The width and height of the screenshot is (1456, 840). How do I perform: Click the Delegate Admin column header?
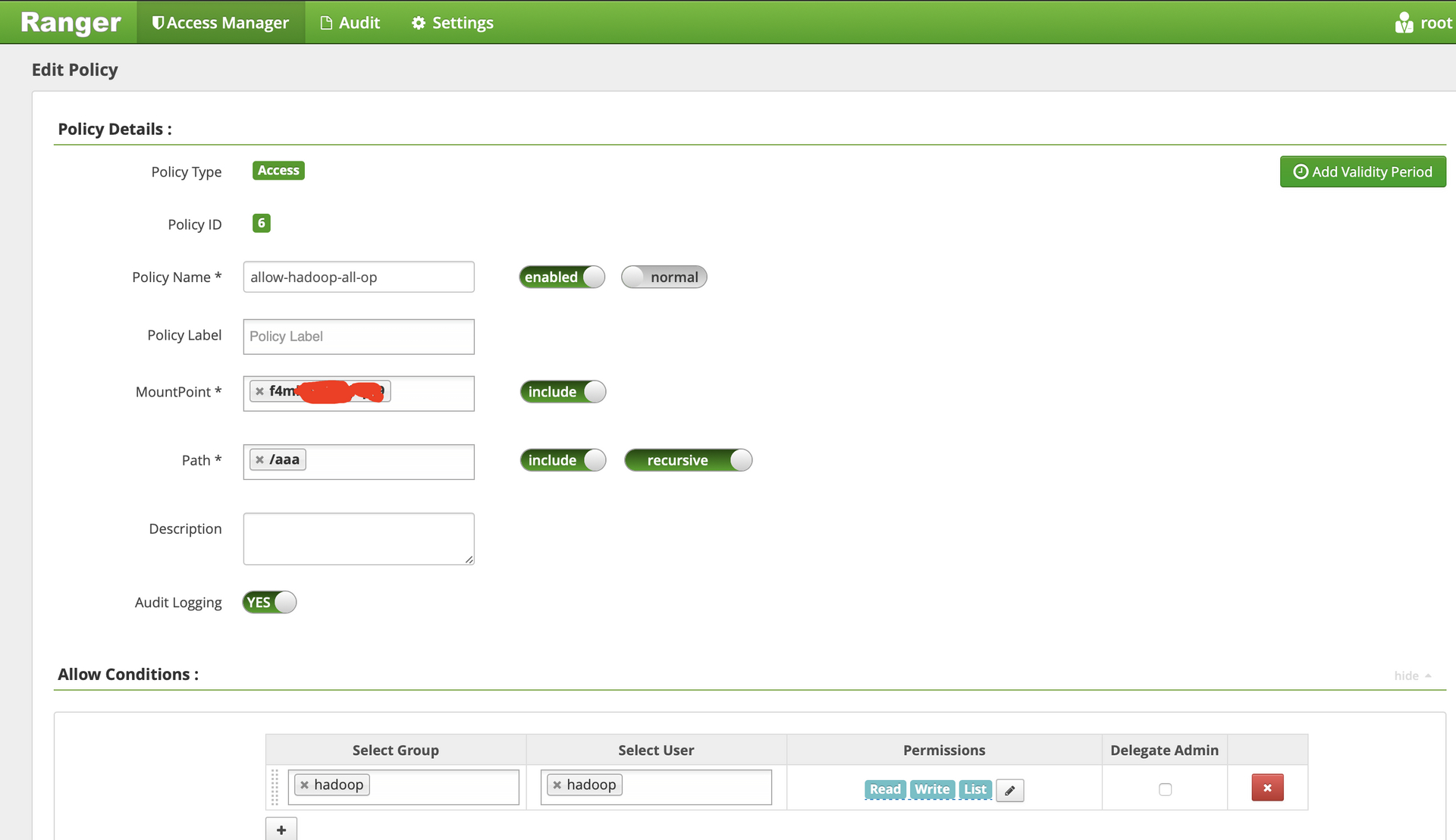pos(1164,750)
